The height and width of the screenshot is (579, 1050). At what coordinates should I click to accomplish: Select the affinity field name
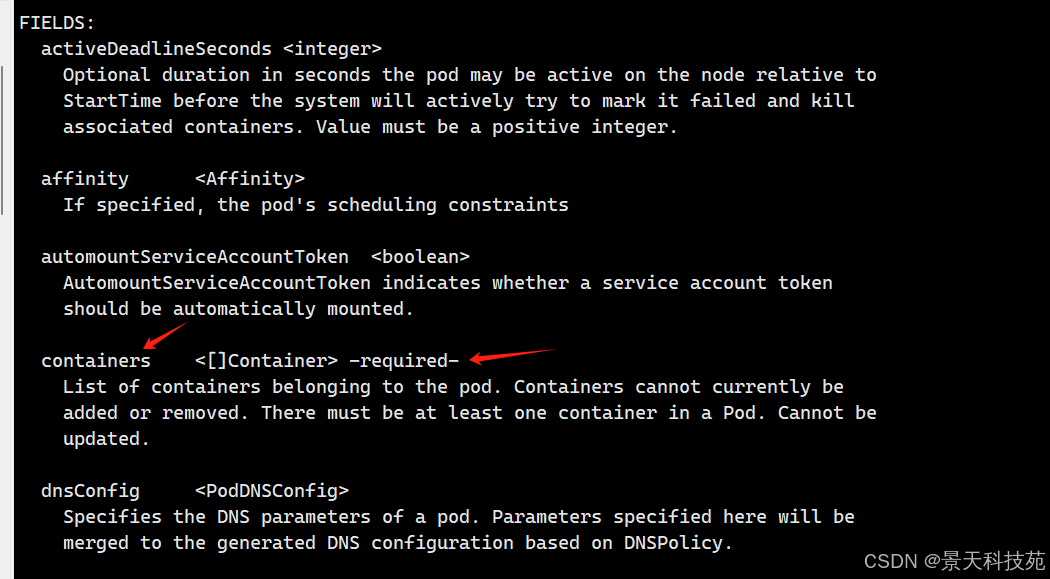pos(85,179)
